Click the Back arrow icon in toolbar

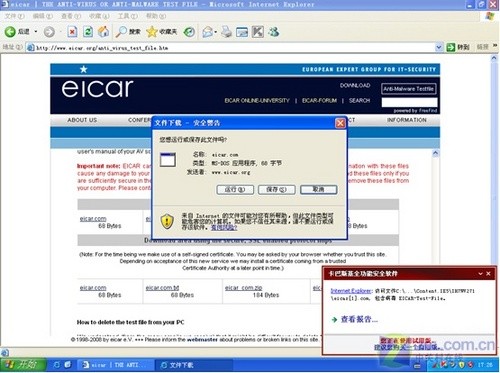click(10, 32)
